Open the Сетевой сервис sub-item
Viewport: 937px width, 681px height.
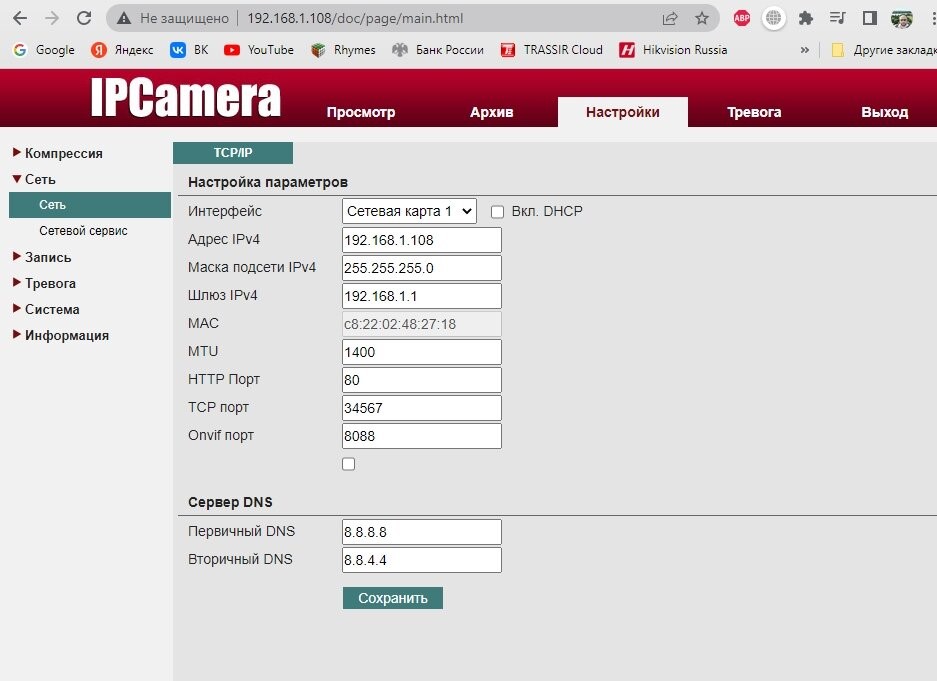(x=83, y=231)
